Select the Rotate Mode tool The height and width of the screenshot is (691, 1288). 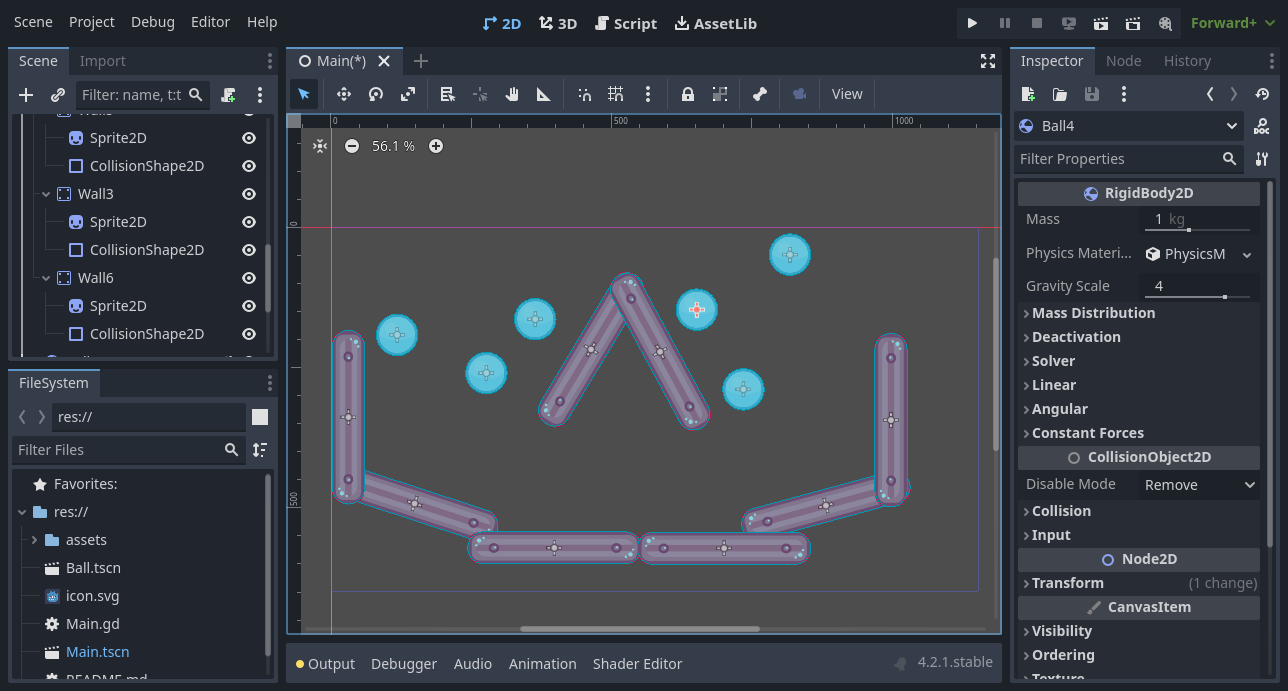pyautogui.click(x=375, y=93)
